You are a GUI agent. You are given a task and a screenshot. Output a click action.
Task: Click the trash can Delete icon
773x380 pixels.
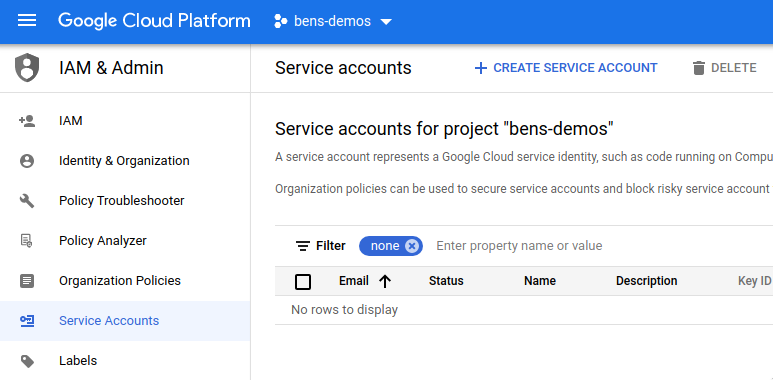(x=699, y=68)
